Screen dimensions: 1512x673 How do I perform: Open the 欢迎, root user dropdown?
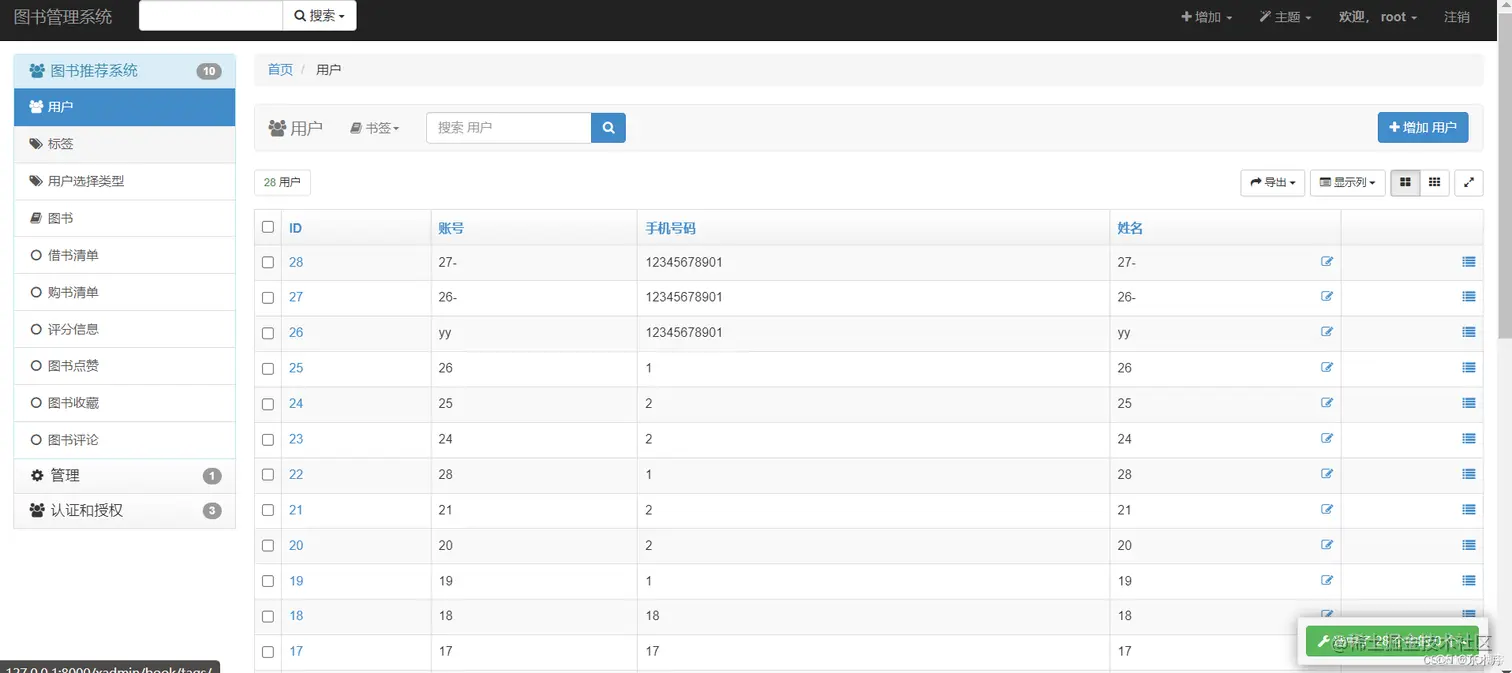(x=1377, y=17)
